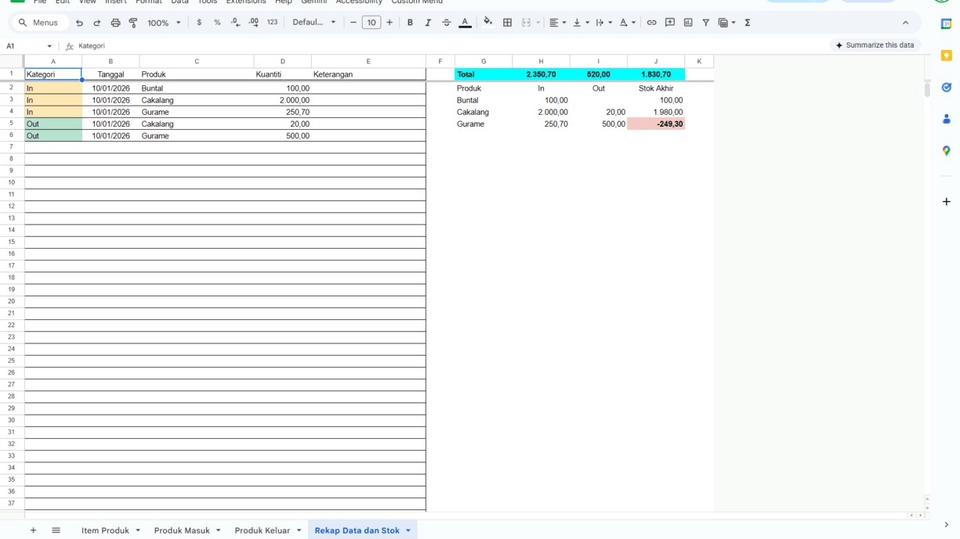The width and height of the screenshot is (960, 539).
Task: Toggle strikethrough formatting
Action: tap(446, 23)
